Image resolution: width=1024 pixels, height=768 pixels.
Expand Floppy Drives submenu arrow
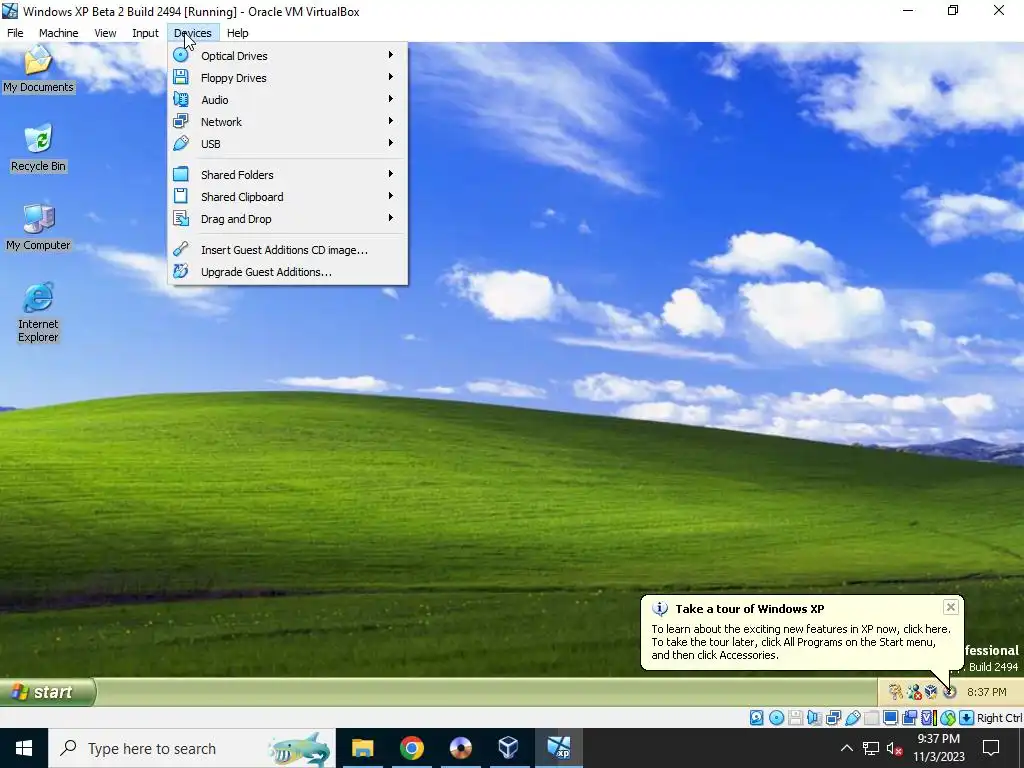(391, 77)
